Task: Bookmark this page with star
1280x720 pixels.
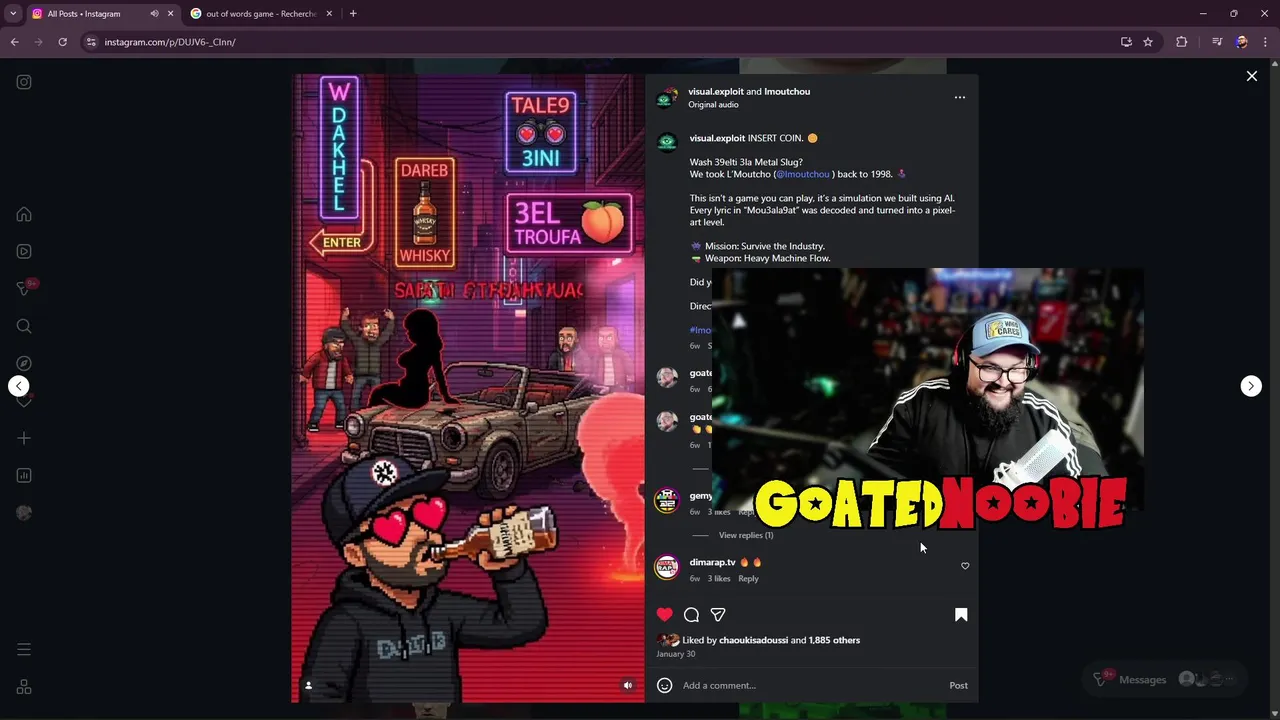Action: pos(1148,42)
